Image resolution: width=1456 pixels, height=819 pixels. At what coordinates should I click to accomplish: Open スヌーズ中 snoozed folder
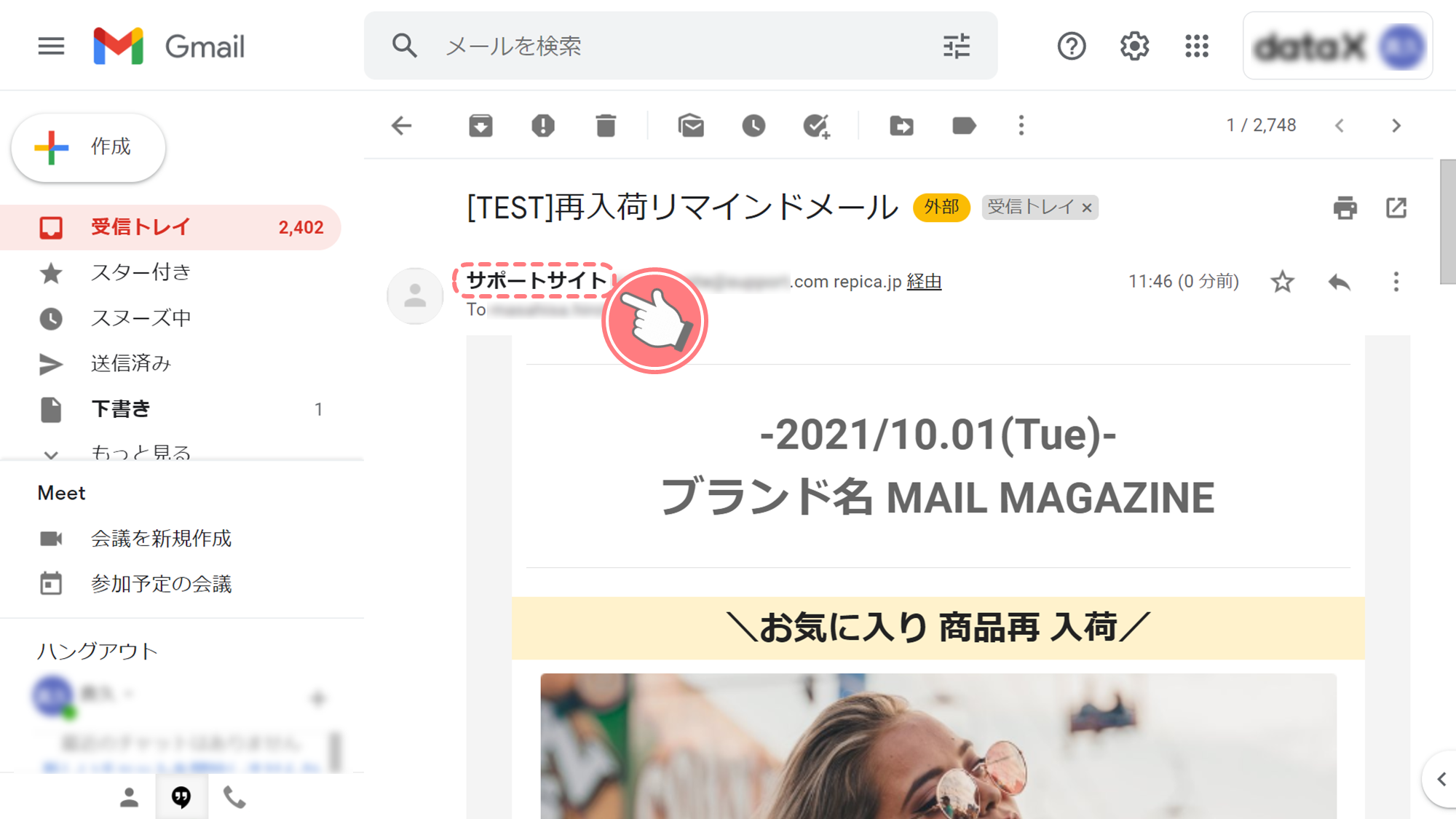pos(170,318)
